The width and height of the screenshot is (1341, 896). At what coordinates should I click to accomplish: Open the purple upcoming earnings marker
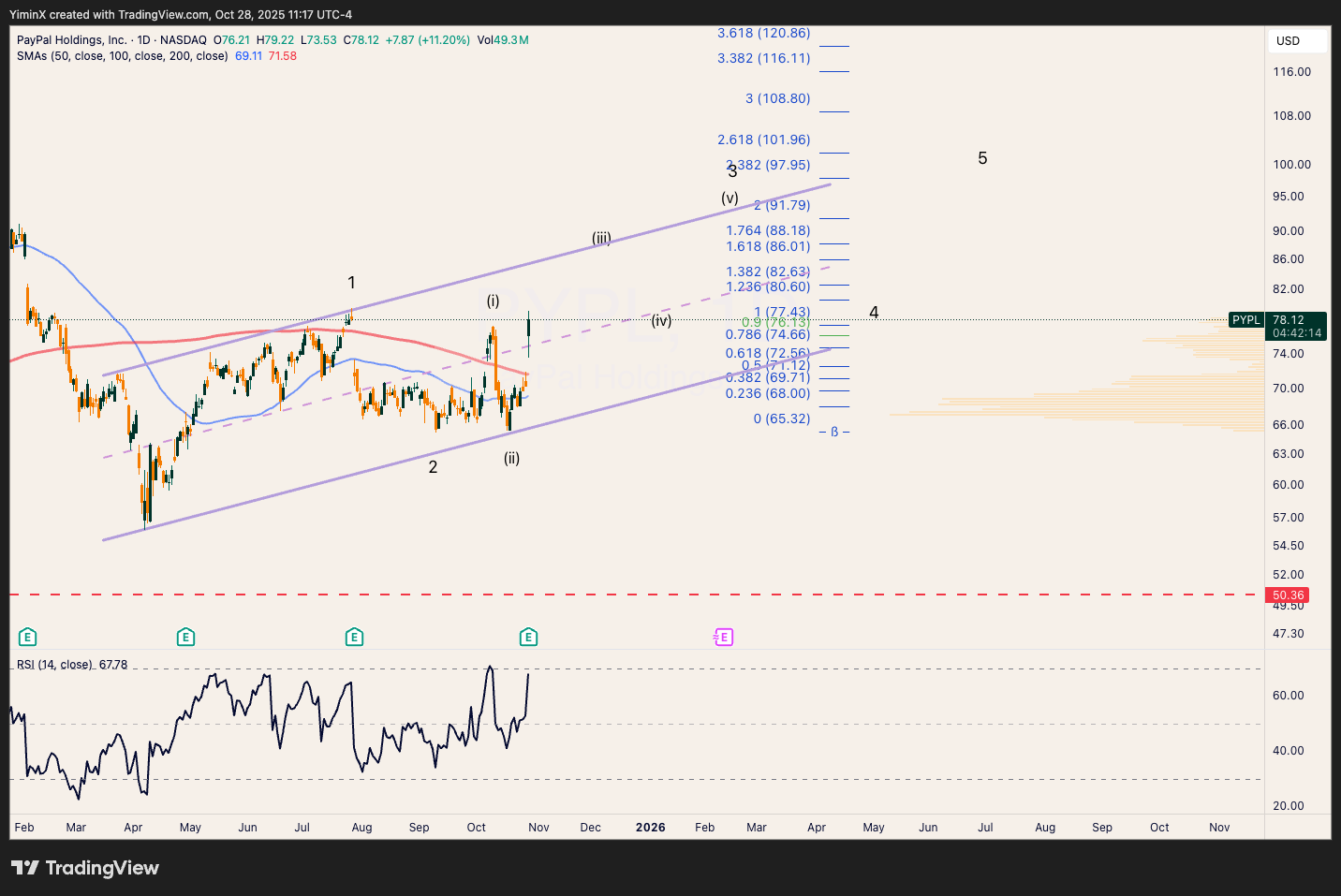pos(723,638)
